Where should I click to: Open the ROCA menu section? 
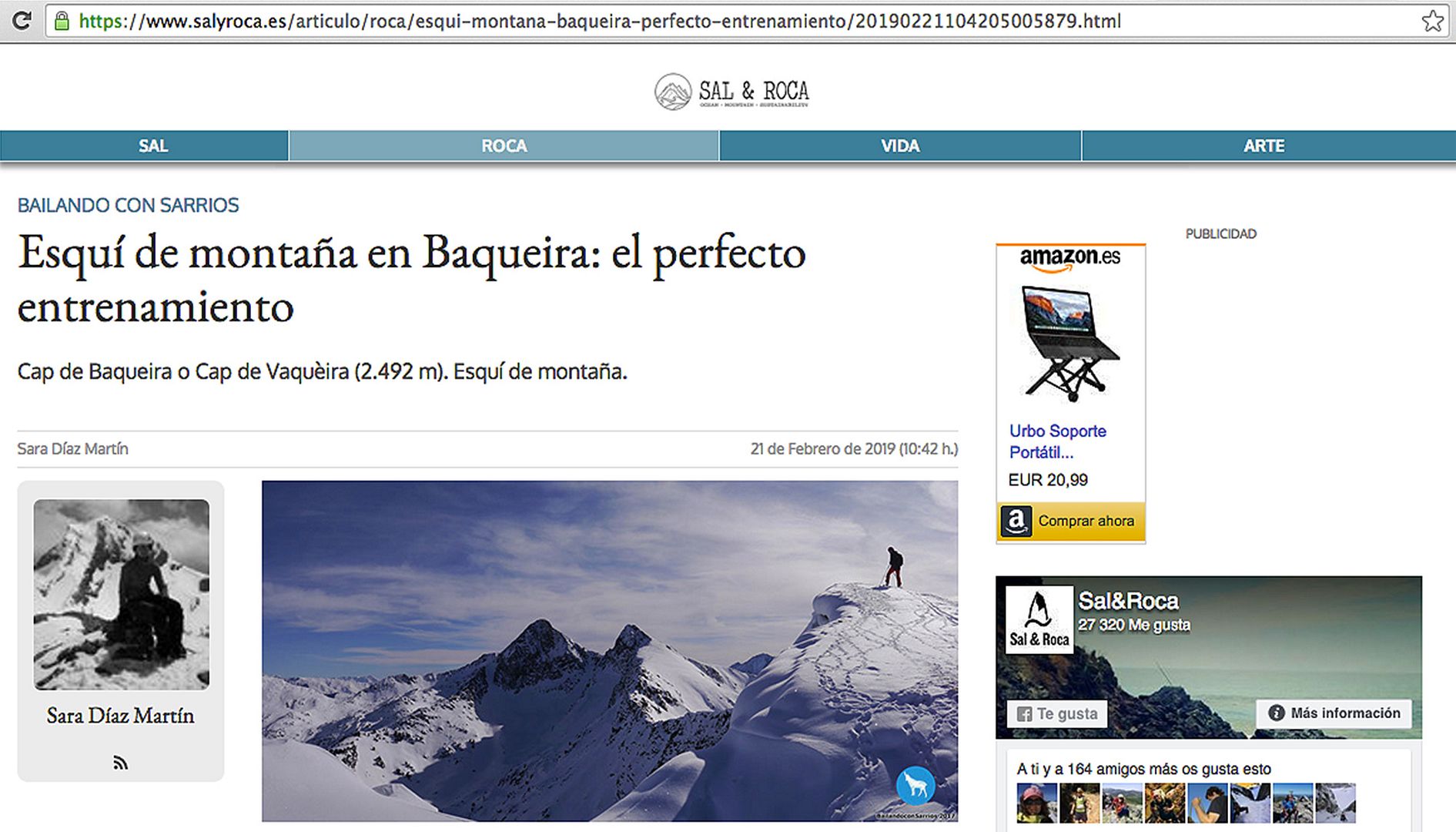click(504, 146)
